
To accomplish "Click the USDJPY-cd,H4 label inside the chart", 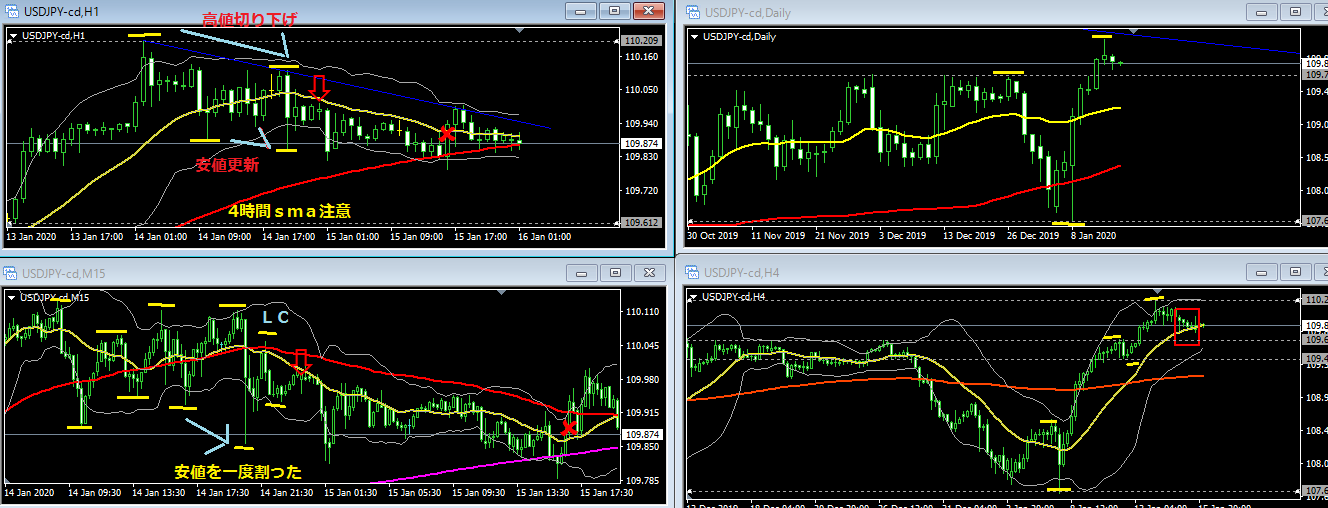I will click(734, 297).
